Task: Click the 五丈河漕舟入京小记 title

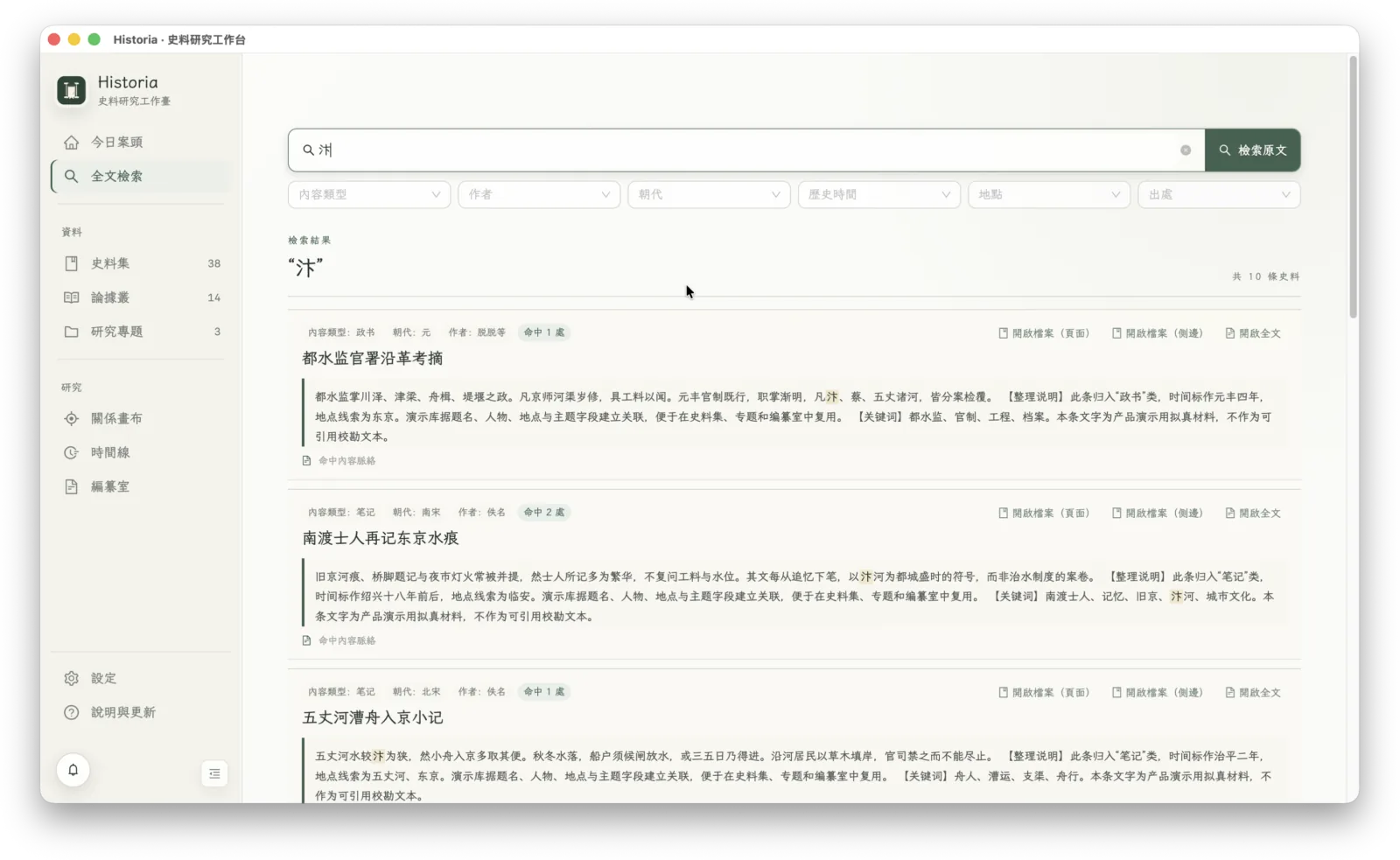Action: [373, 718]
